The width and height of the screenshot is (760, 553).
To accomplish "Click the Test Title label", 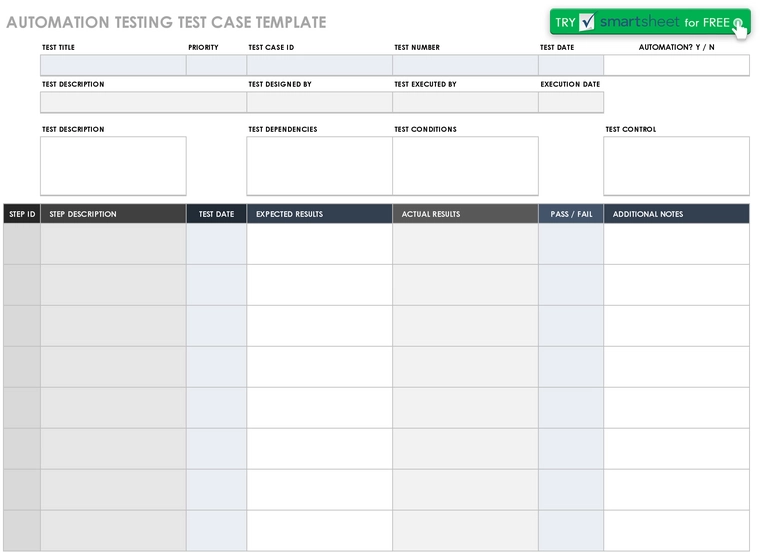I will tap(58, 47).
